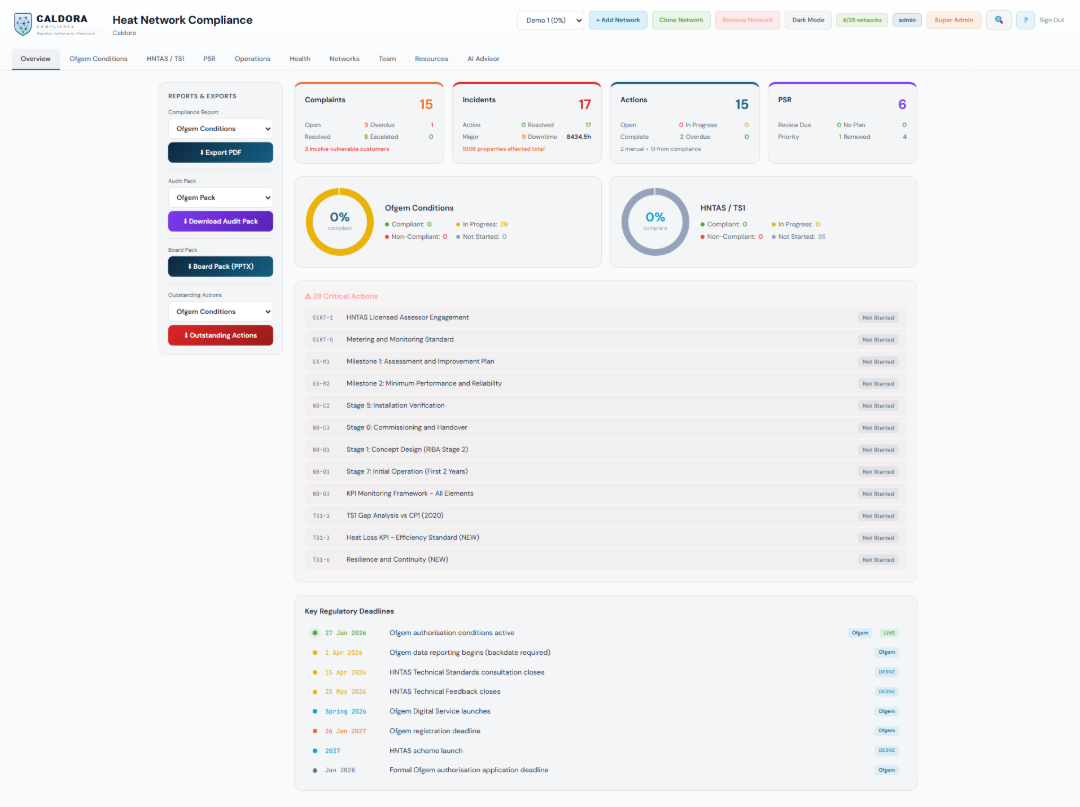This screenshot has width=1080, height=807.
Task: Click the 4/25 networks indicator
Action: (861, 19)
